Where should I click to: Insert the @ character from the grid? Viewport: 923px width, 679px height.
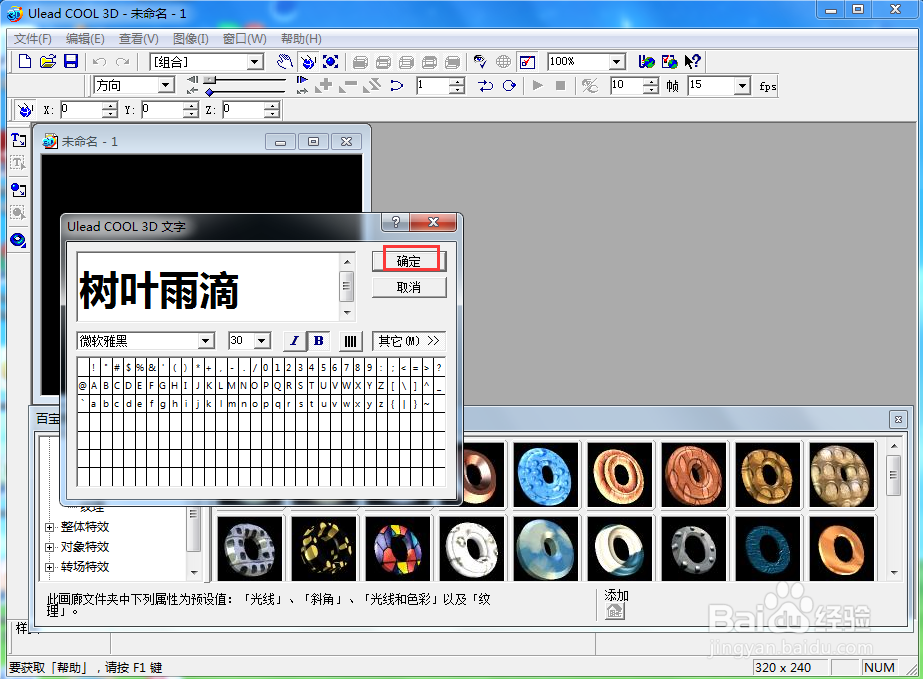click(x=82, y=386)
